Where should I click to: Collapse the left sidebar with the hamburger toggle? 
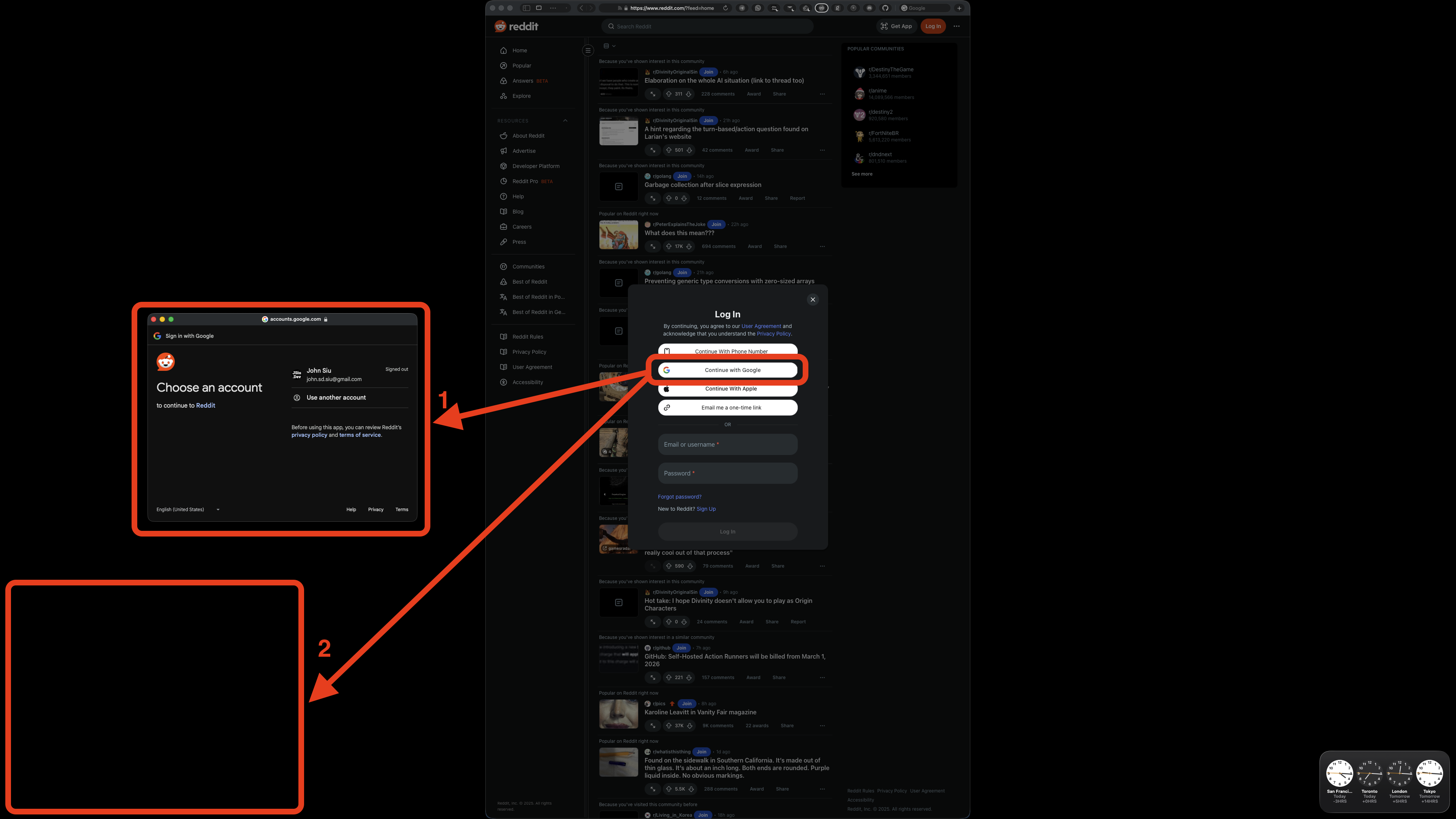point(588,50)
